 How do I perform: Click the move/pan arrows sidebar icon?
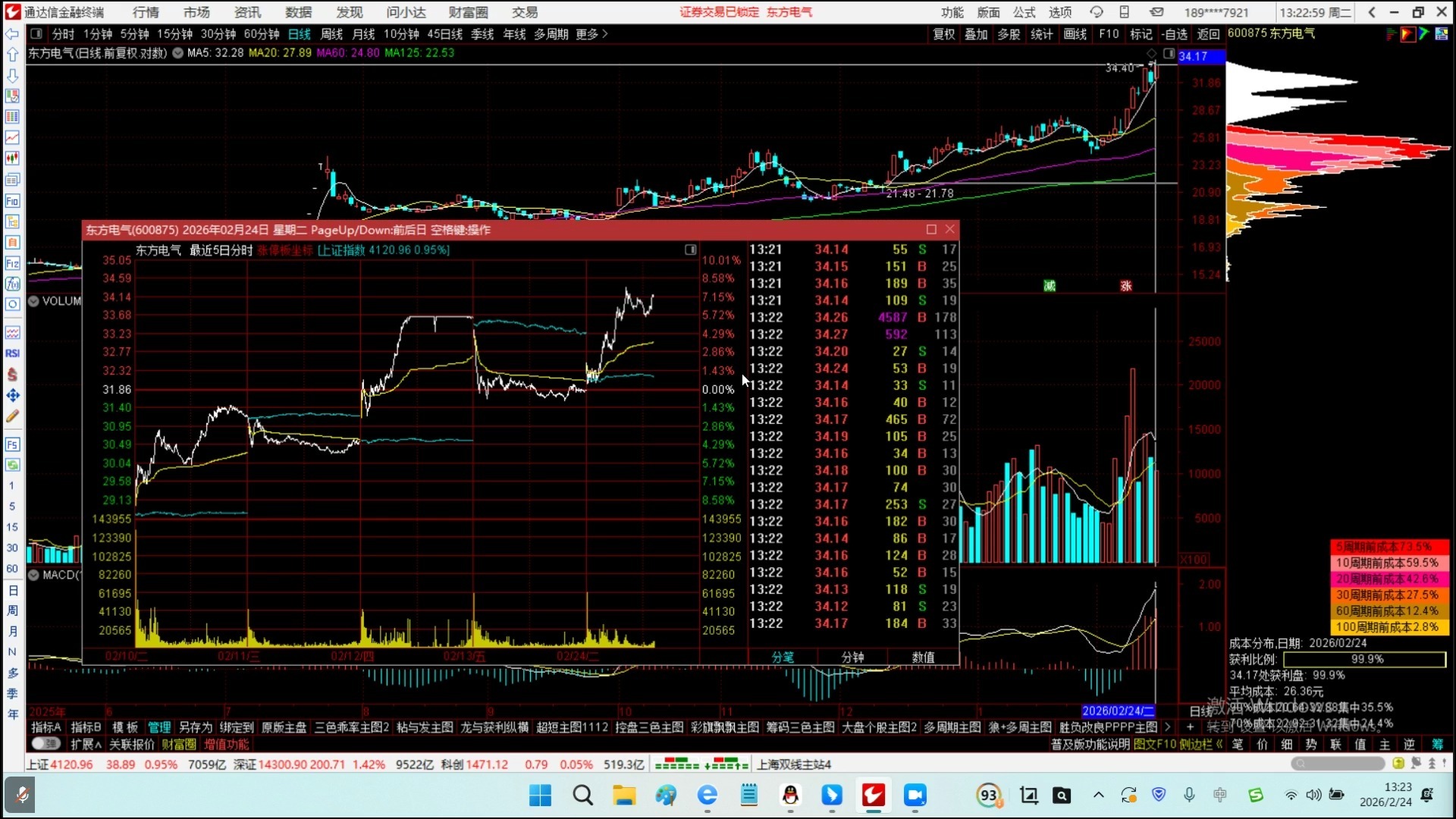12,395
